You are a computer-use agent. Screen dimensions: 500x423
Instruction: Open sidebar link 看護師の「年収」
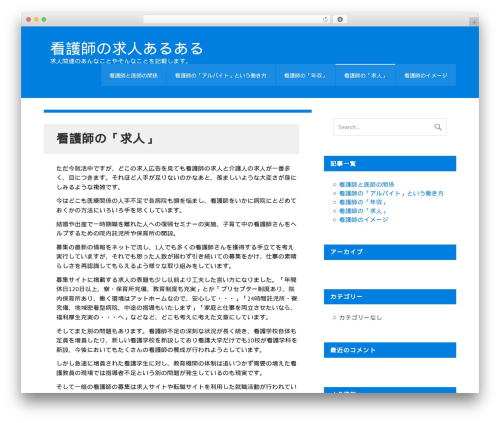[x=363, y=202]
